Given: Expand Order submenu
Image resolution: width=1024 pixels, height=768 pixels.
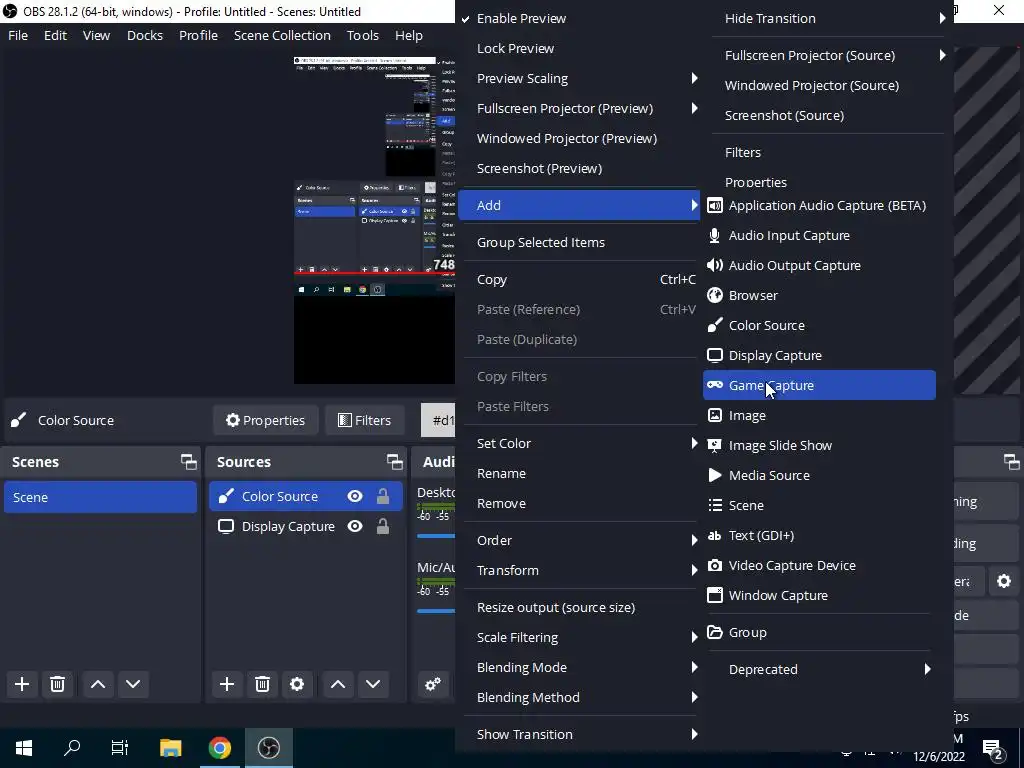Looking at the screenshot, I should pyautogui.click(x=580, y=541).
